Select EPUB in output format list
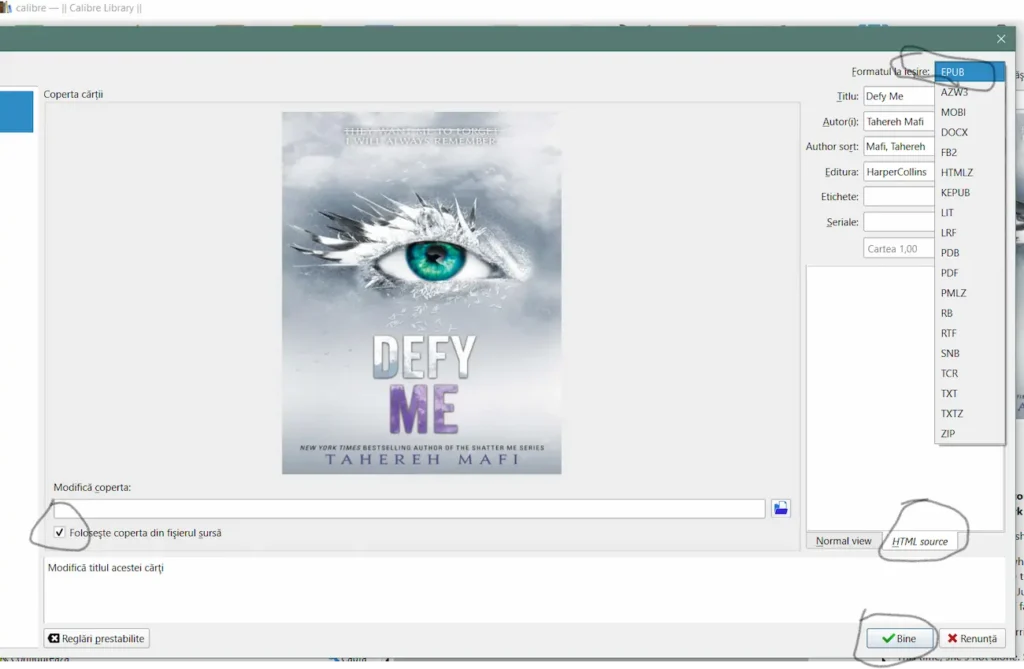The height and width of the screenshot is (669, 1024). pos(953,72)
